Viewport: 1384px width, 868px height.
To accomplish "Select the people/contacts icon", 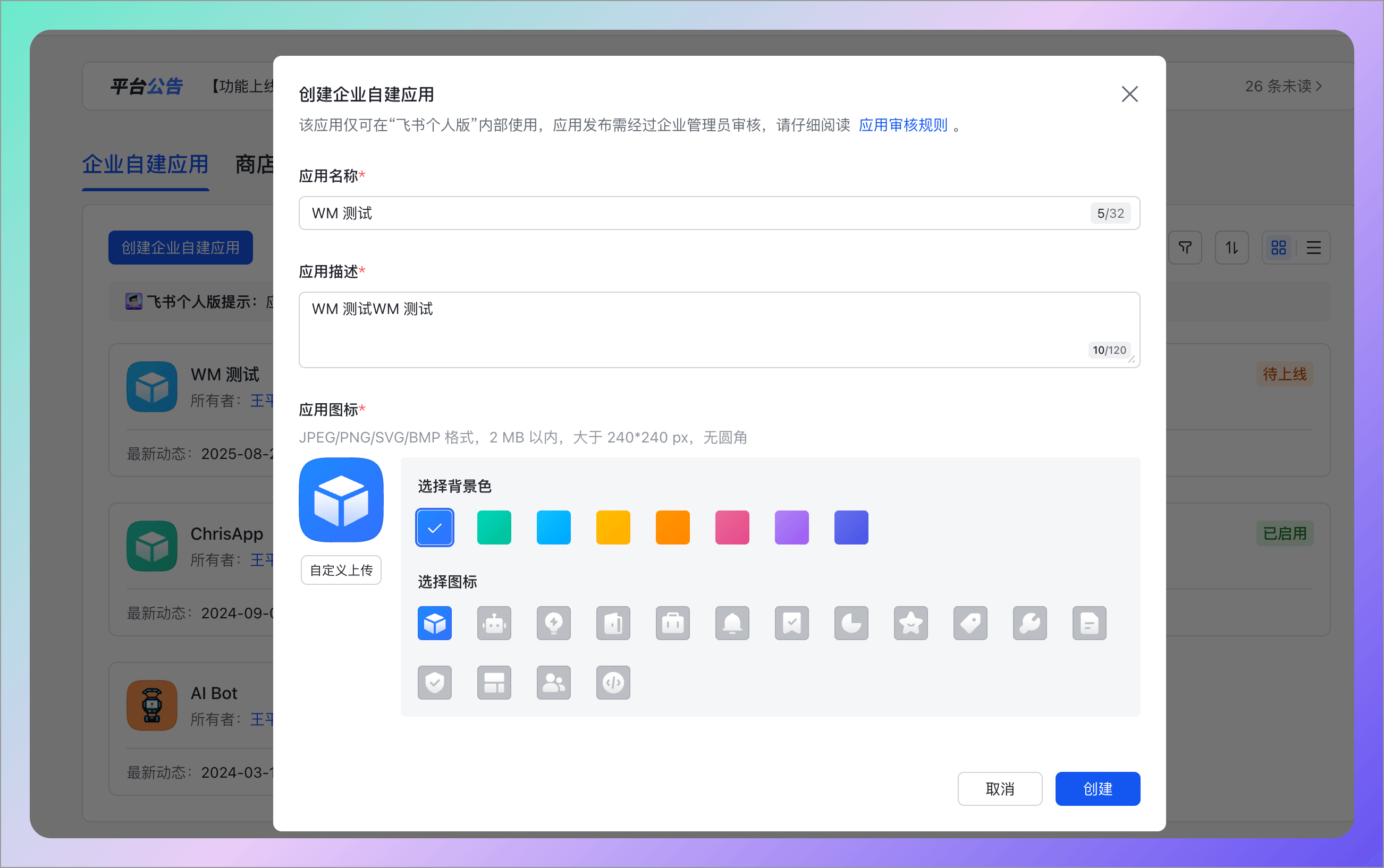I will [x=553, y=683].
